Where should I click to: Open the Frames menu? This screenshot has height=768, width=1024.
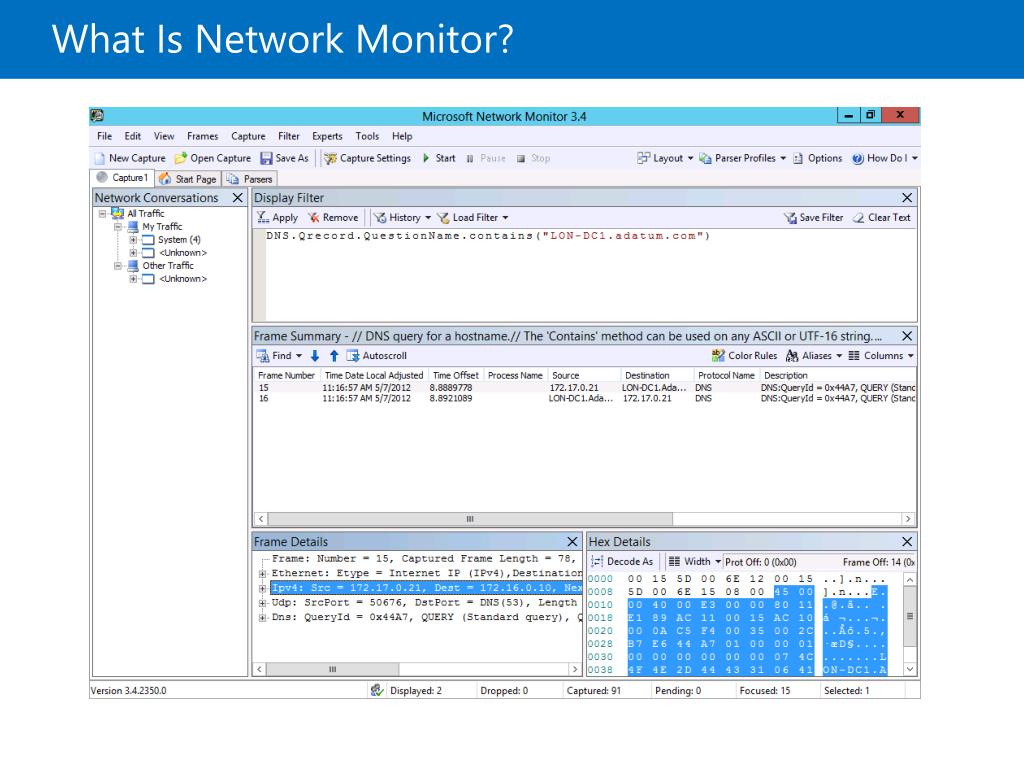tap(202, 136)
